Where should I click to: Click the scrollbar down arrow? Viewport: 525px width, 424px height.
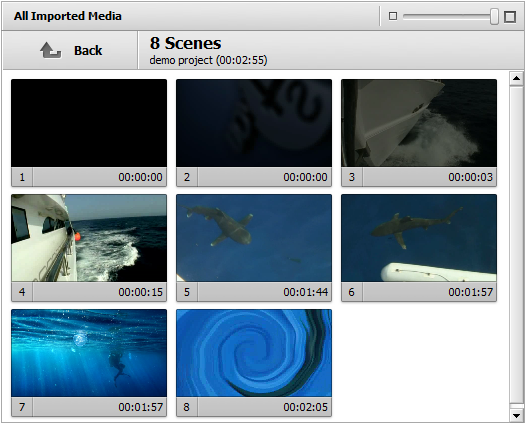click(516, 416)
